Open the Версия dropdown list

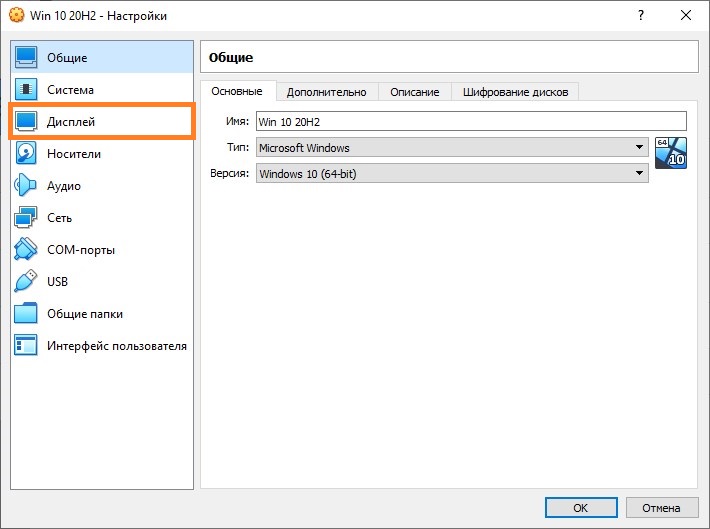(x=451, y=173)
